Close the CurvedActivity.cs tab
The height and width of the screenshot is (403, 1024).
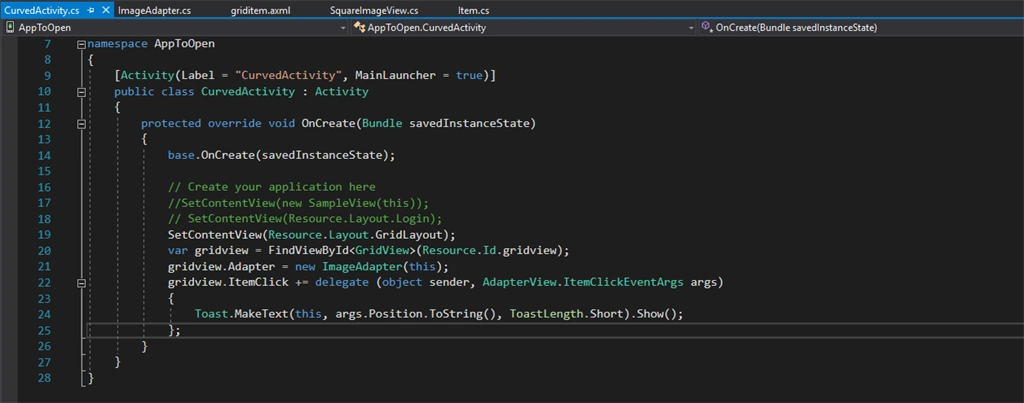coord(104,11)
